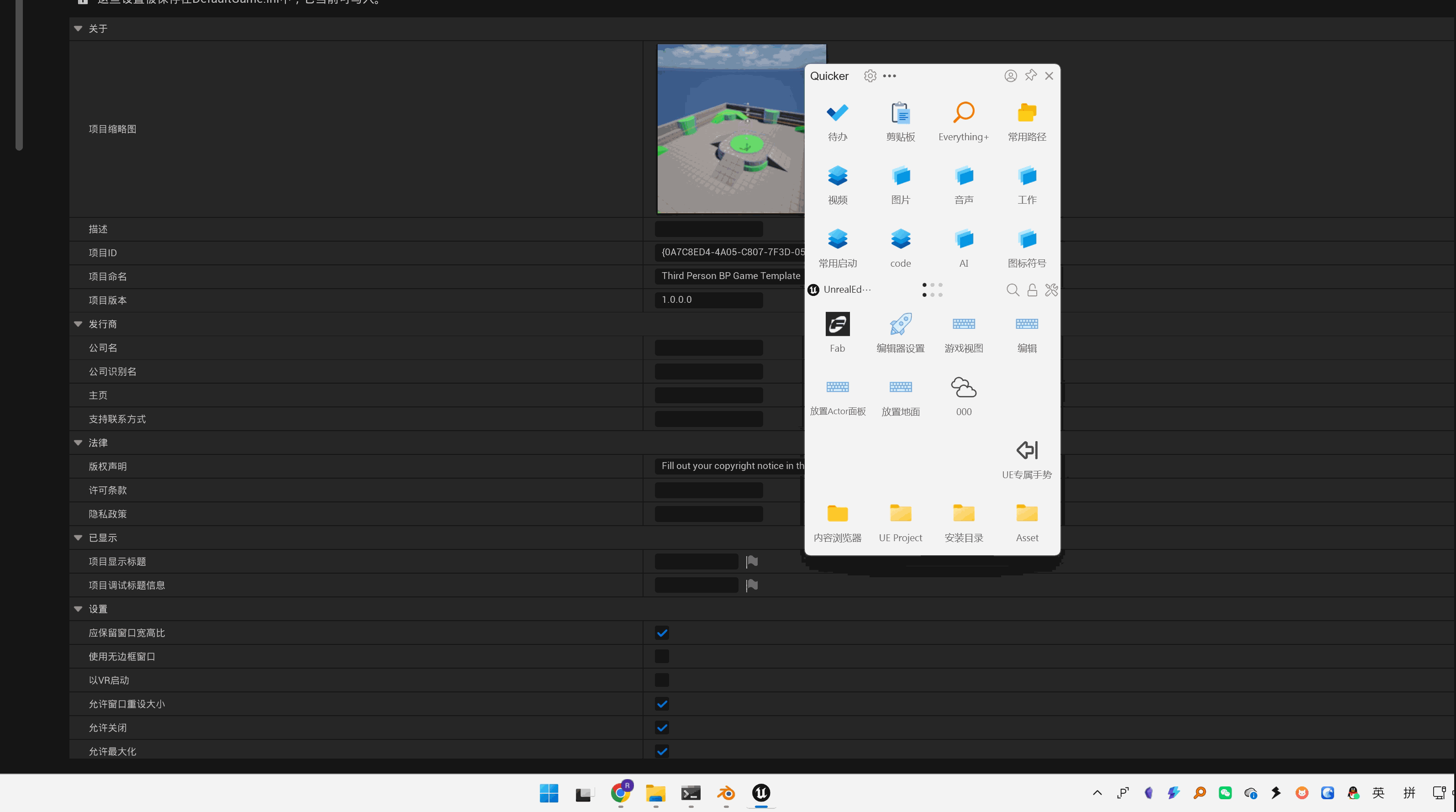Enable the 以VR启动 checkbox
The width and height of the screenshot is (1456, 812).
[662, 680]
